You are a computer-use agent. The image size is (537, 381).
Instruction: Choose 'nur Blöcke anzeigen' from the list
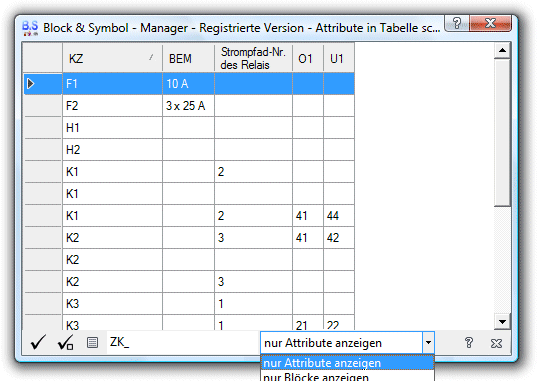pyautogui.click(x=347, y=376)
